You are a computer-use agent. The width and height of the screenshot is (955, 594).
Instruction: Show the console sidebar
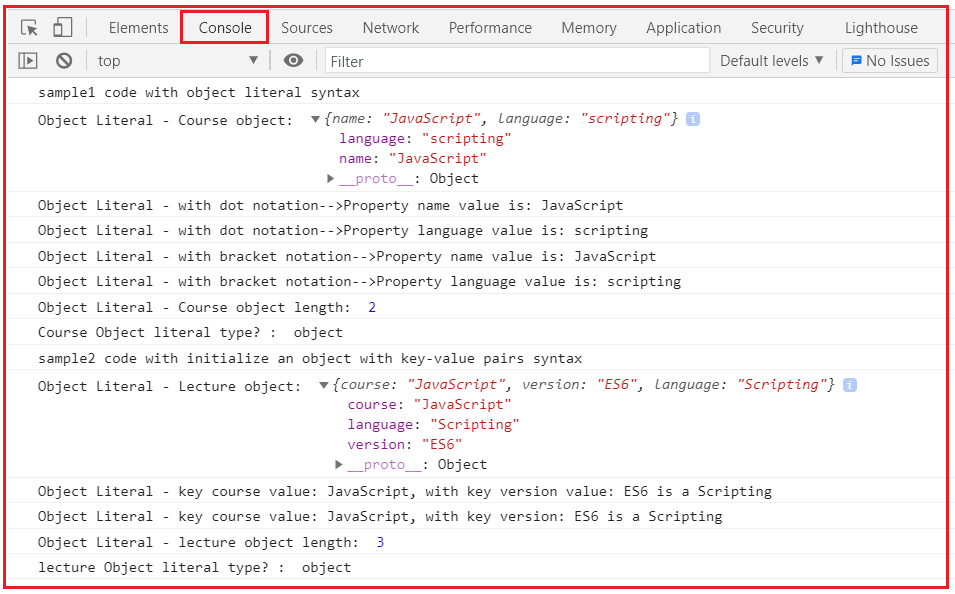point(27,60)
